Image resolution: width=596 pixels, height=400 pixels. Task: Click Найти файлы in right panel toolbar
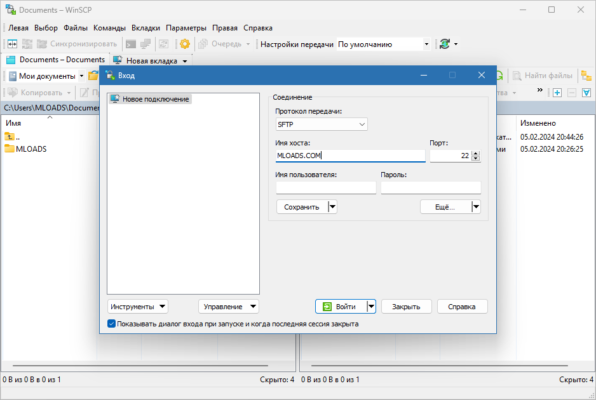click(542, 76)
